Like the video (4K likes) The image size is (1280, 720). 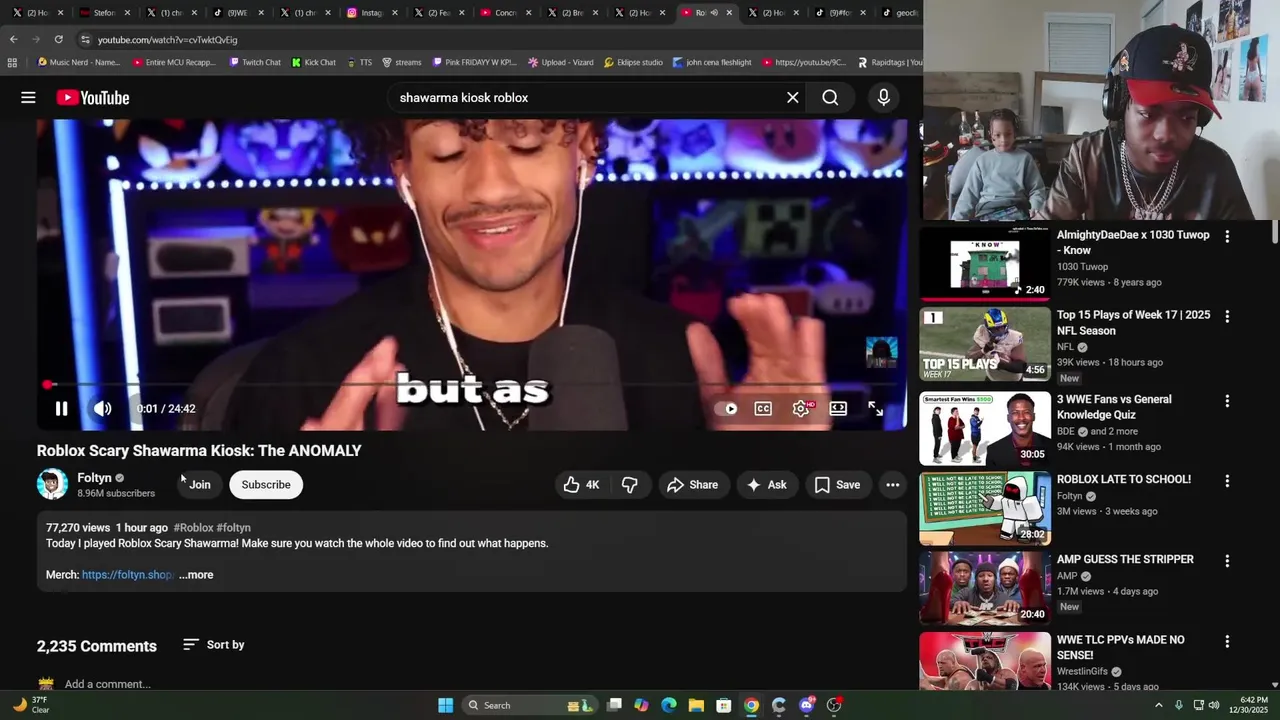pyautogui.click(x=581, y=484)
